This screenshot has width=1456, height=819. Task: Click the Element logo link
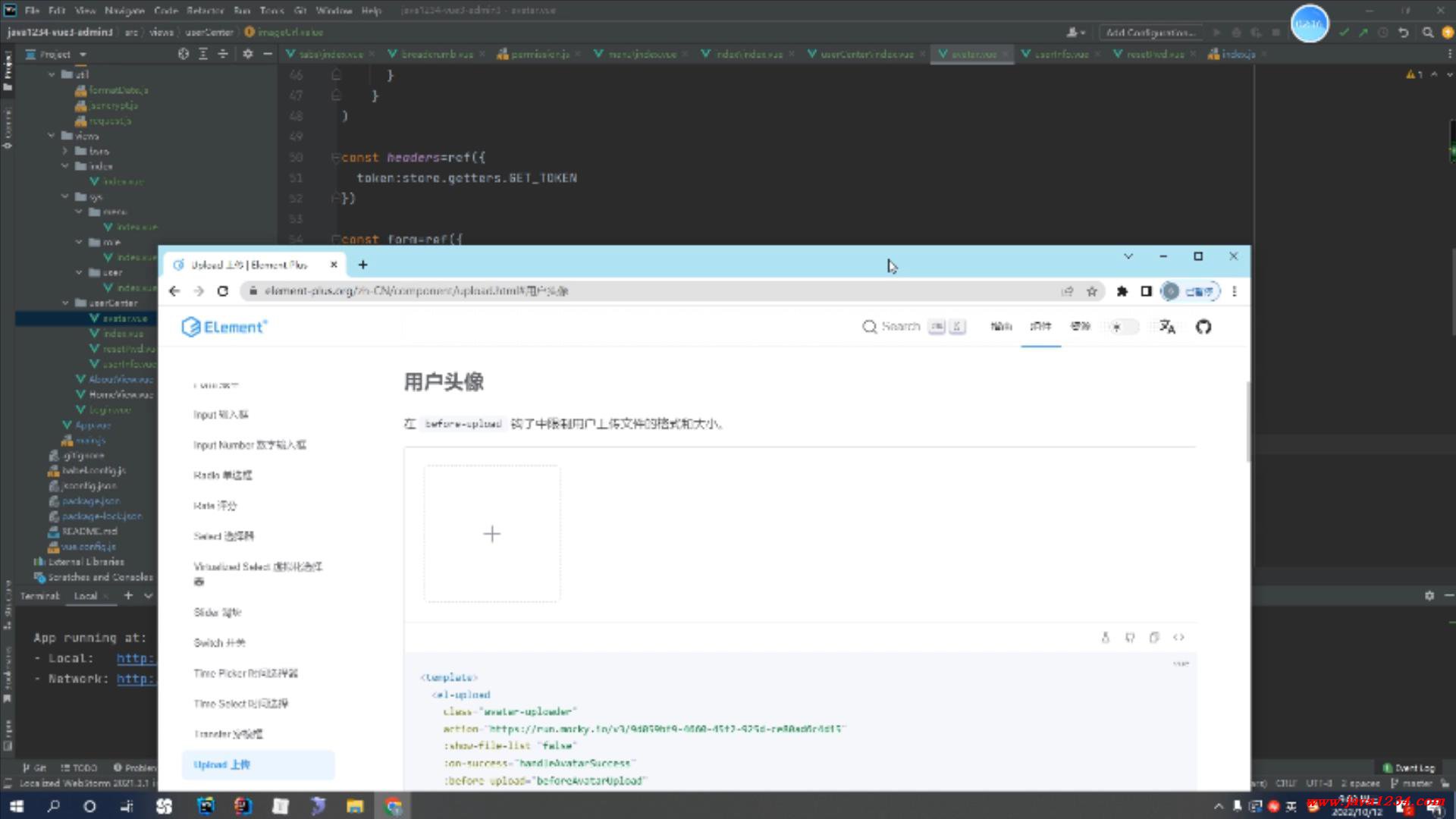pyautogui.click(x=224, y=327)
